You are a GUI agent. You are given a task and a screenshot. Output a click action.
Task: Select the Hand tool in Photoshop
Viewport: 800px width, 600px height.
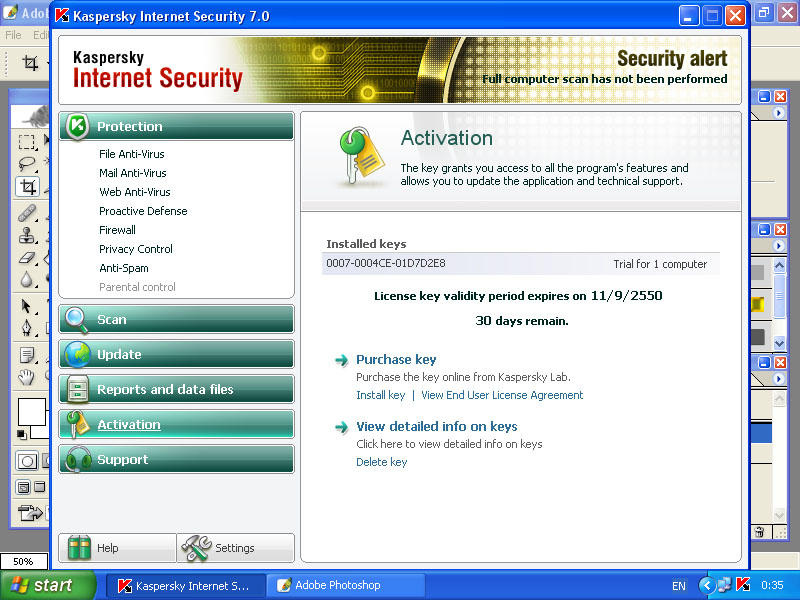(x=27, y=377)
